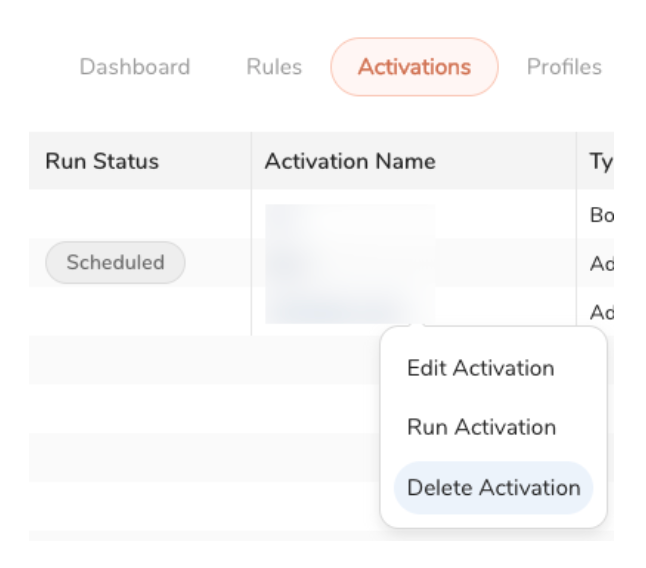The height and width of the screenshot is (568, 646).
Task: Switch to the Rules tab
Action: pos(273,67)
